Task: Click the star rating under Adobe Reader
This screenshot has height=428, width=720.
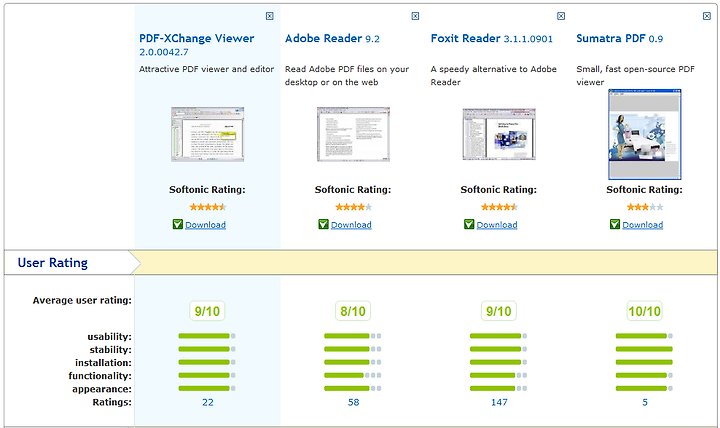Action: click(x=353, y=207)
